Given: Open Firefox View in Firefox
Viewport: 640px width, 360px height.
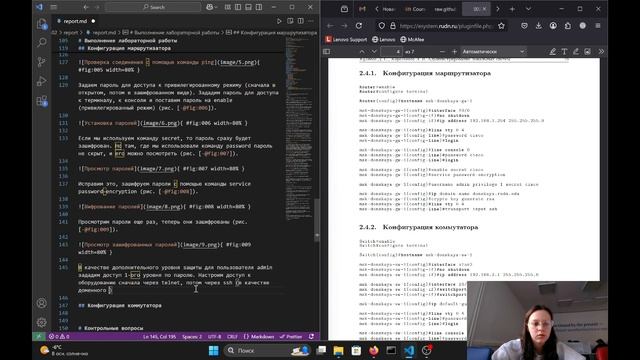Looking at the screenshot, I should [344, 9].
